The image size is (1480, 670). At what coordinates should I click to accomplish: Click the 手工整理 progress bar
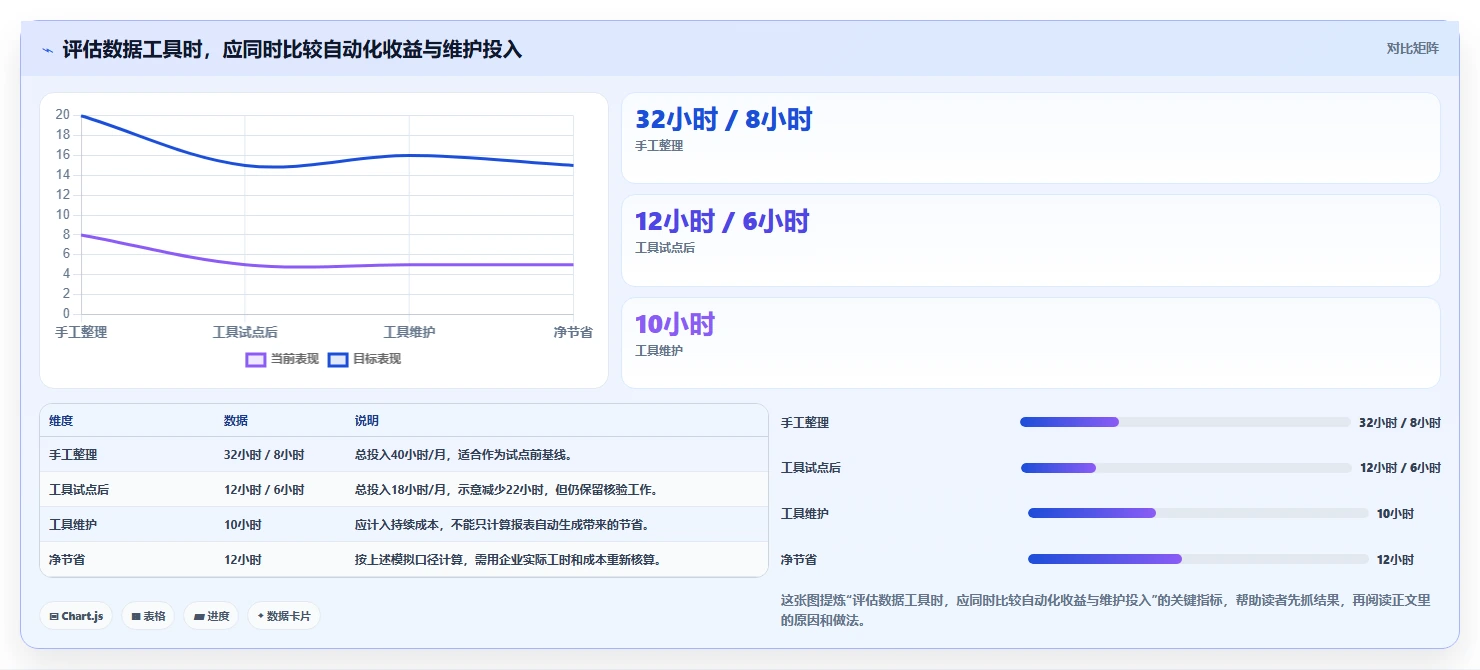pyautogui.click(x=1185, y=422)
